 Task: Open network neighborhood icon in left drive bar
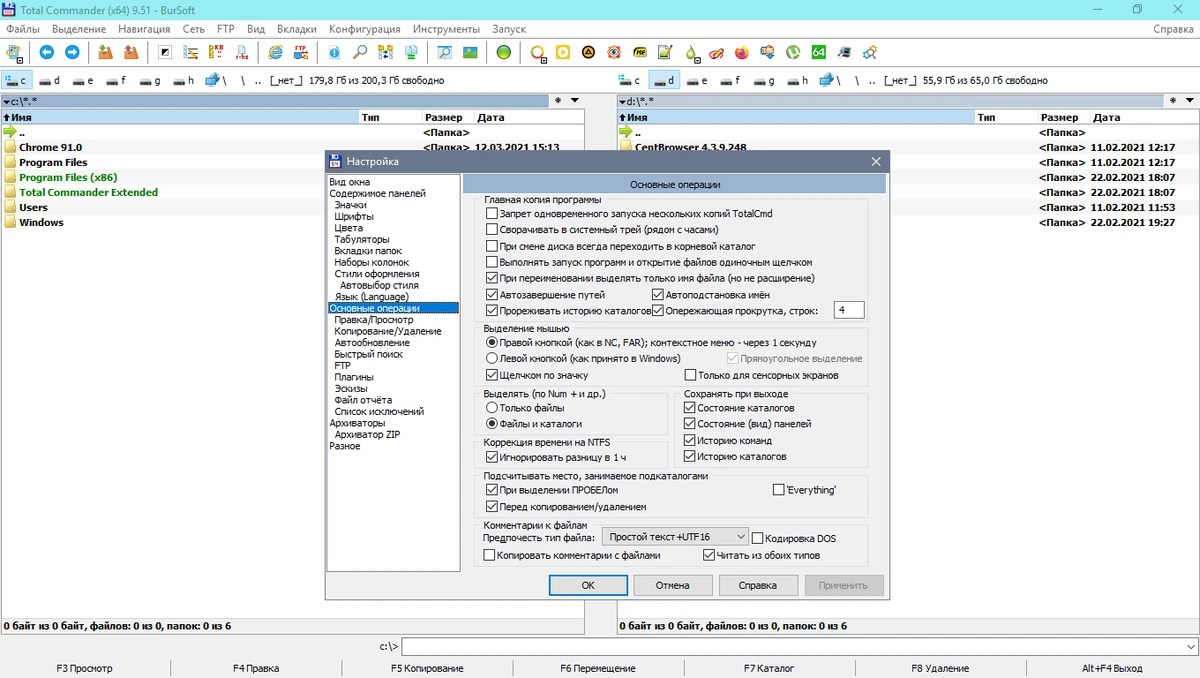217,80
